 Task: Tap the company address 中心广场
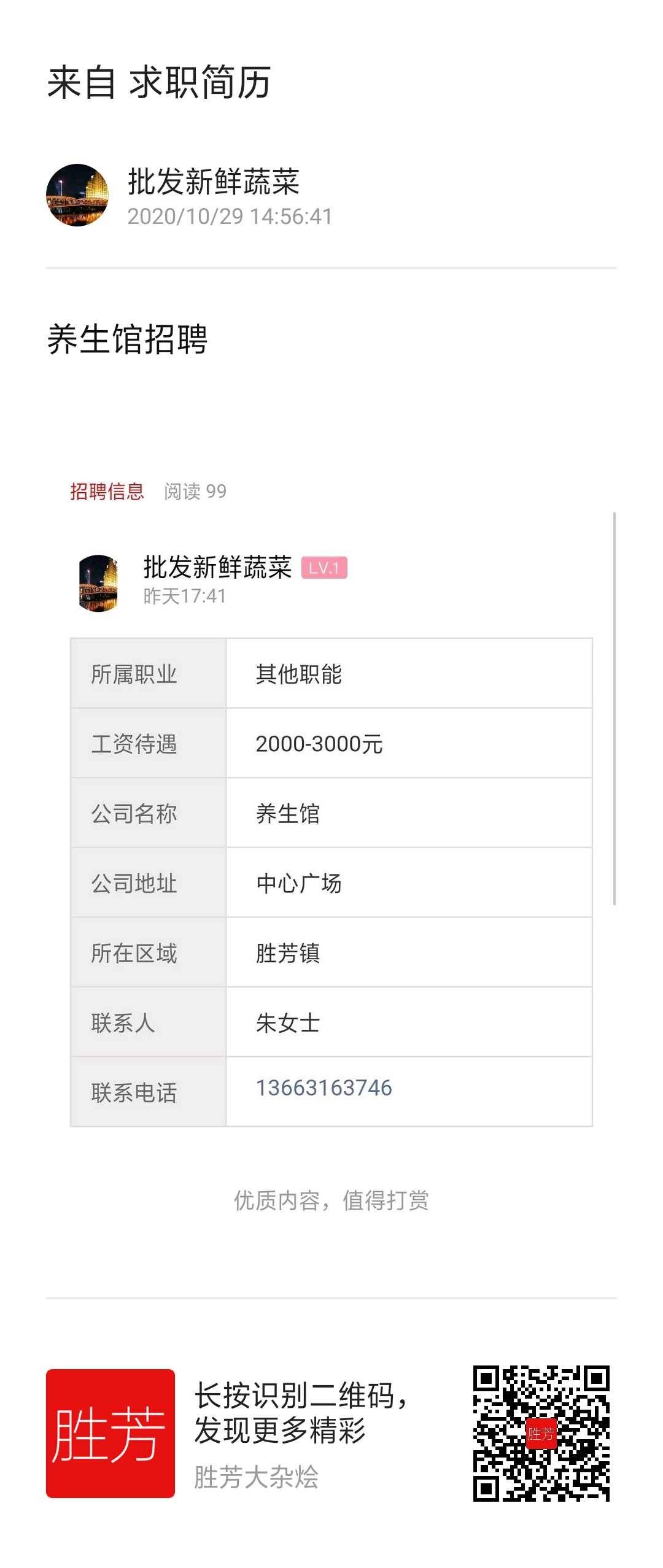[299, 883]
